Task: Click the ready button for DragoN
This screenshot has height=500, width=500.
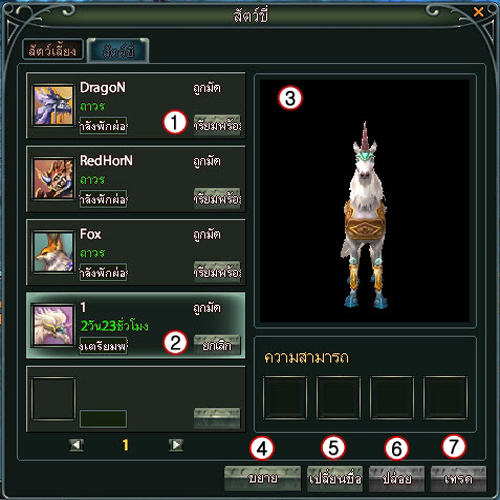Action: click(217, 125)
